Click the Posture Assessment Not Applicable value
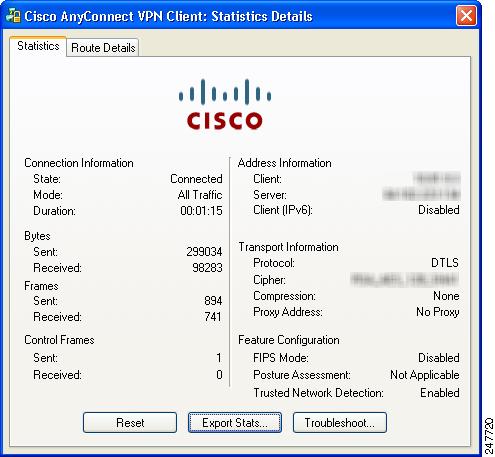495x457 pixels. tap(425, 375)
